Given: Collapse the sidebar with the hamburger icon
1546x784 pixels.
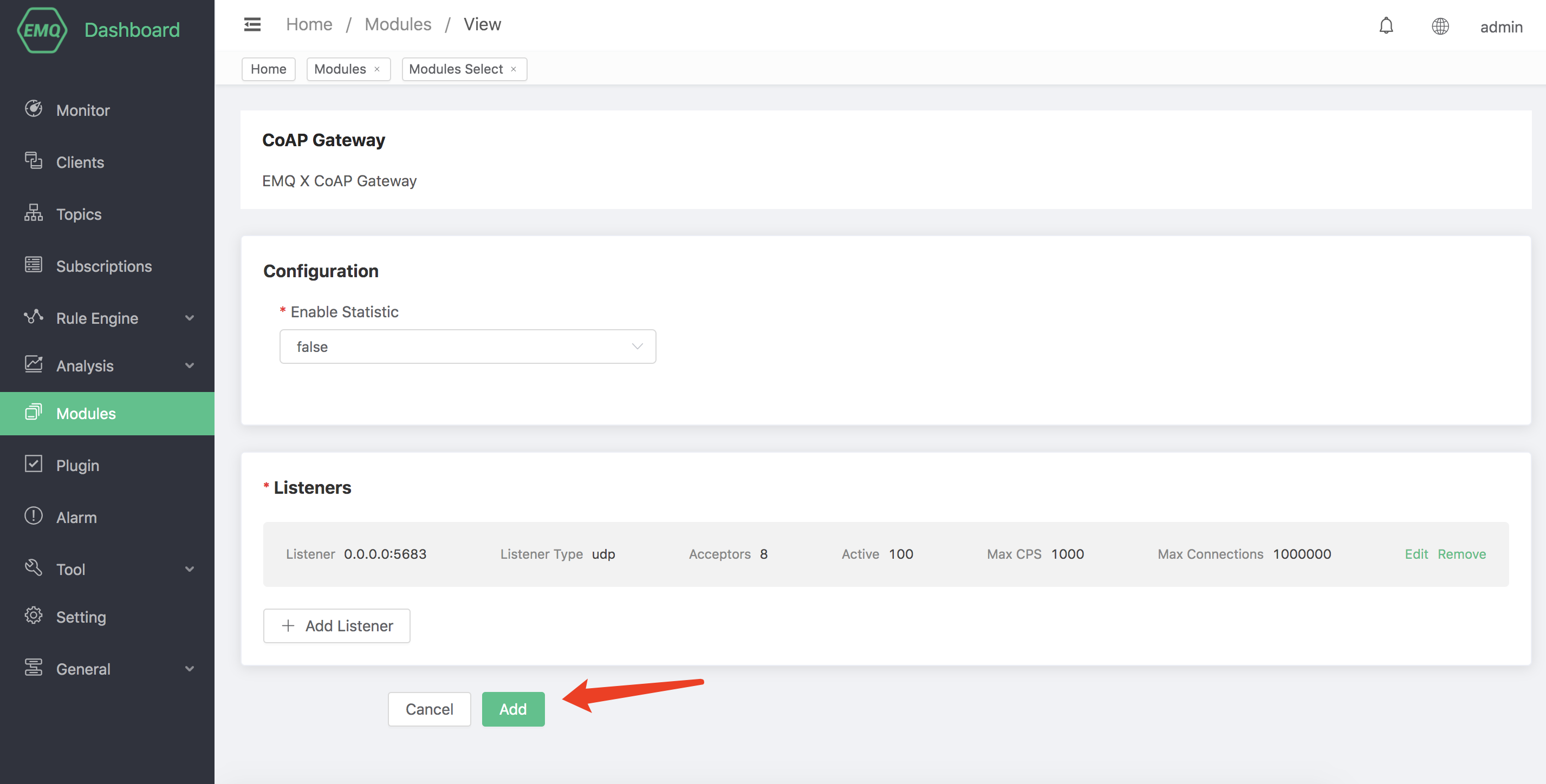Looking at the screenshot, I should 252,24.
